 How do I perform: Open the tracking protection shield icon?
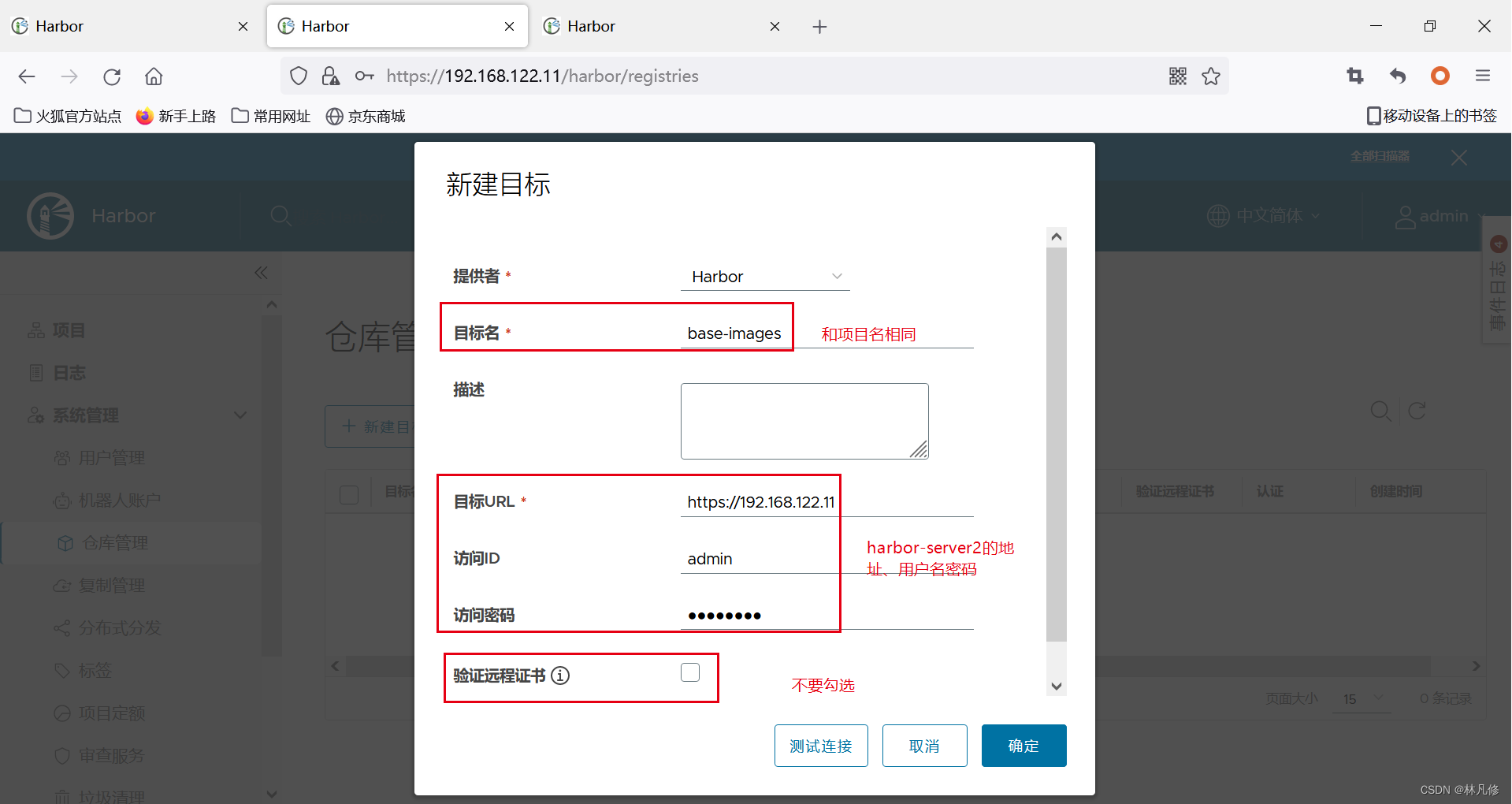pos(299,76)
